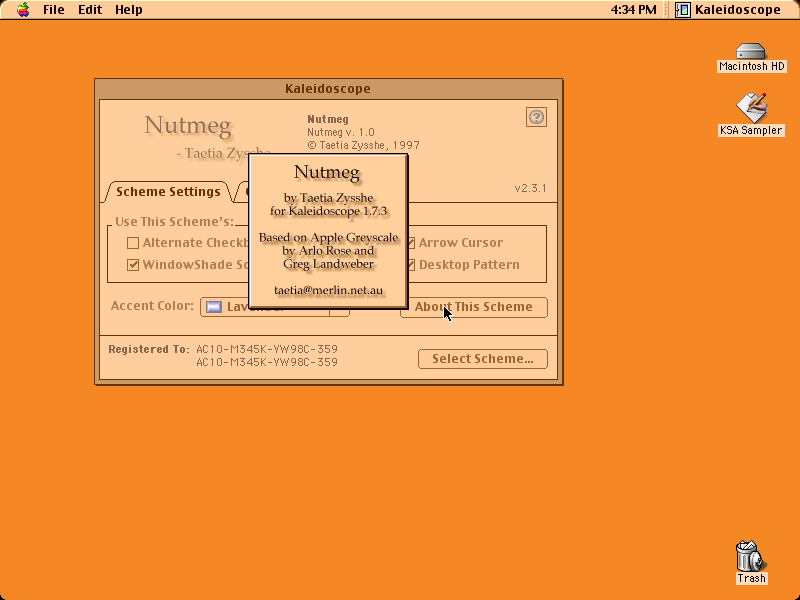Click the '© Taetia Zysshe, 1997' copyright text
The height and width of the screenshot is (600, 800).
pos(363,145)
